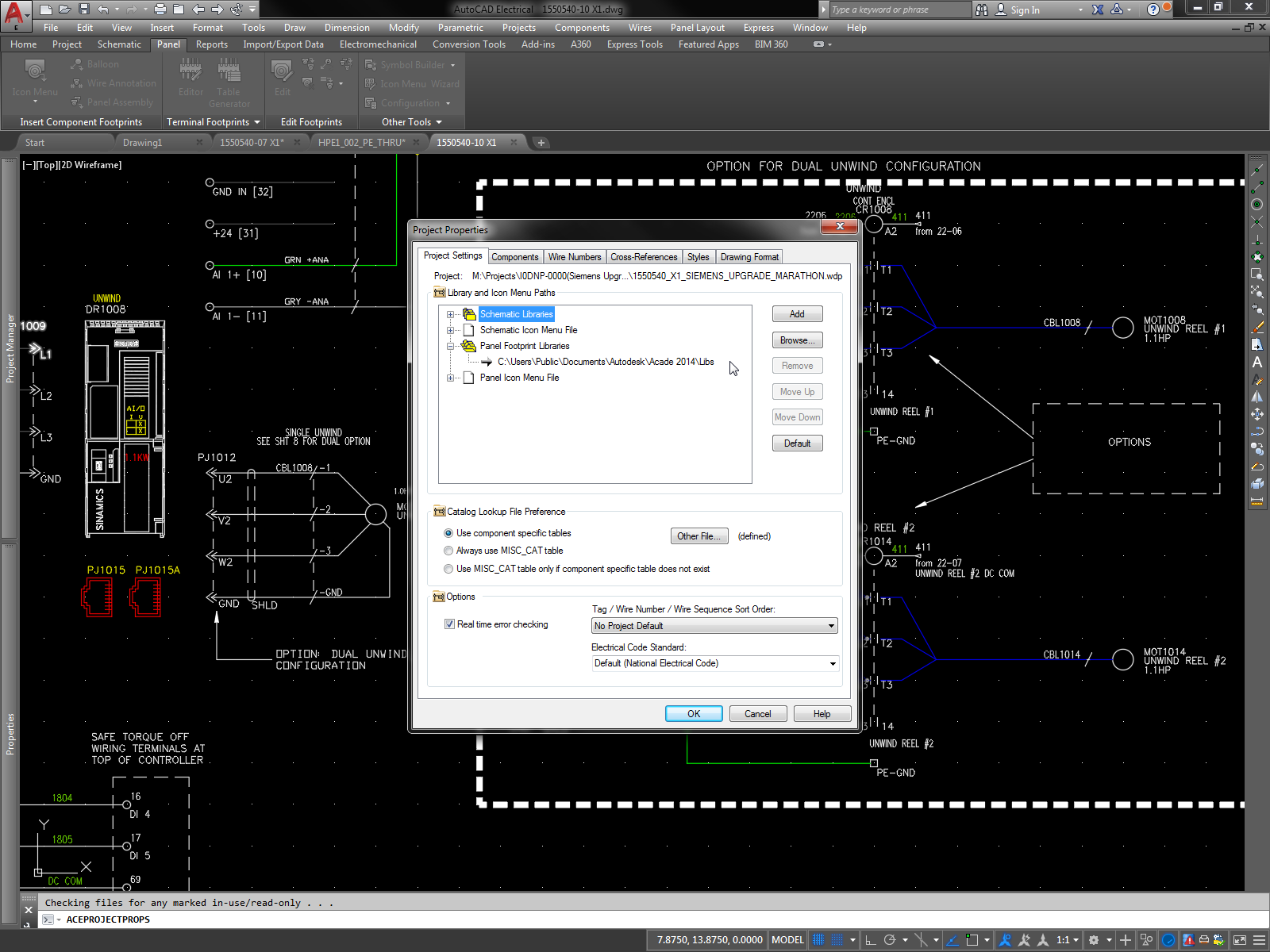Open the Terminal Footprint Table Generator
The height and width of the screenshot is (952, 1270).
click(x=229, y=83)
